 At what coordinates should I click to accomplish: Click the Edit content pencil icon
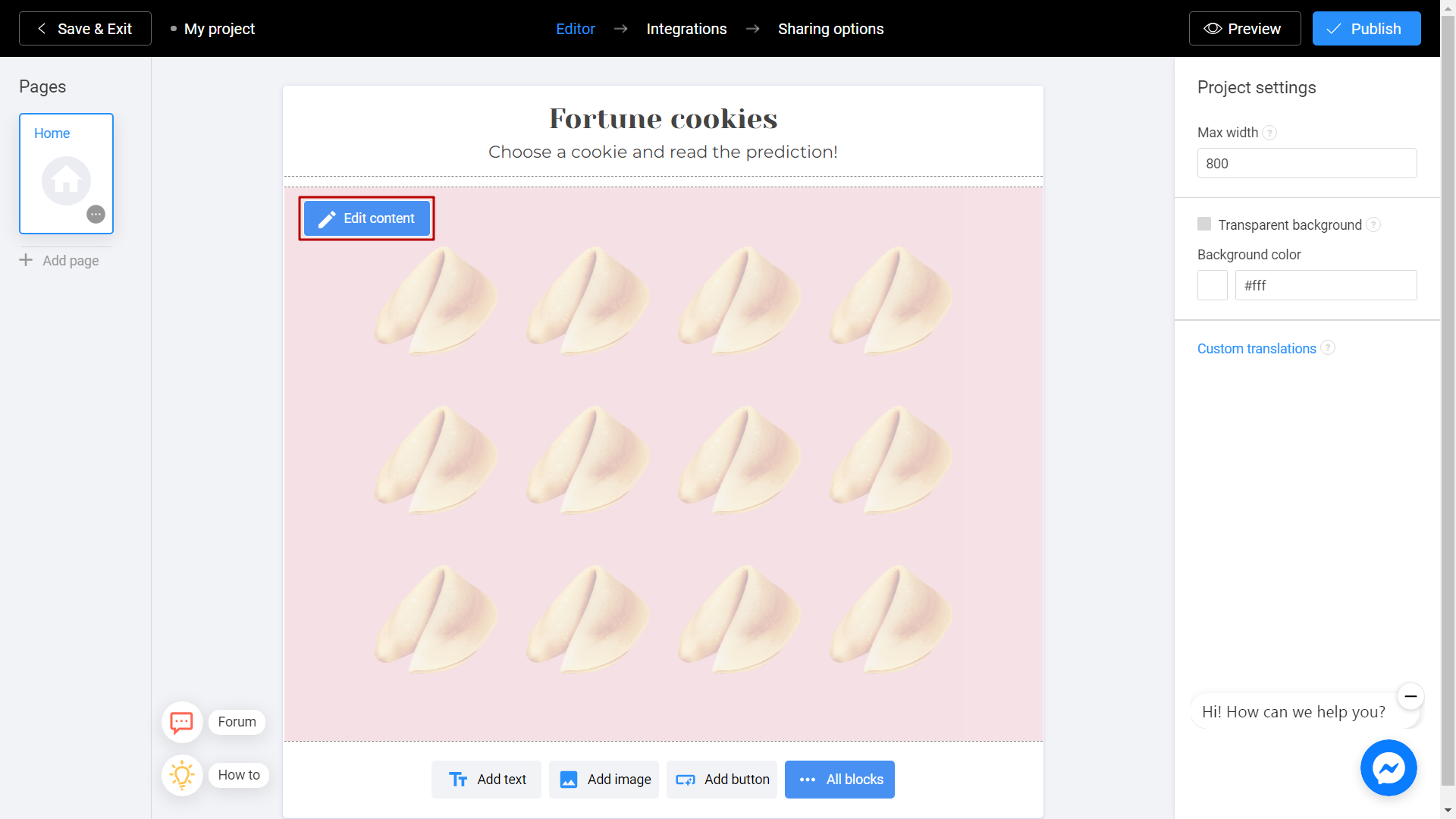pyautogui.click(x=326, y=218)
